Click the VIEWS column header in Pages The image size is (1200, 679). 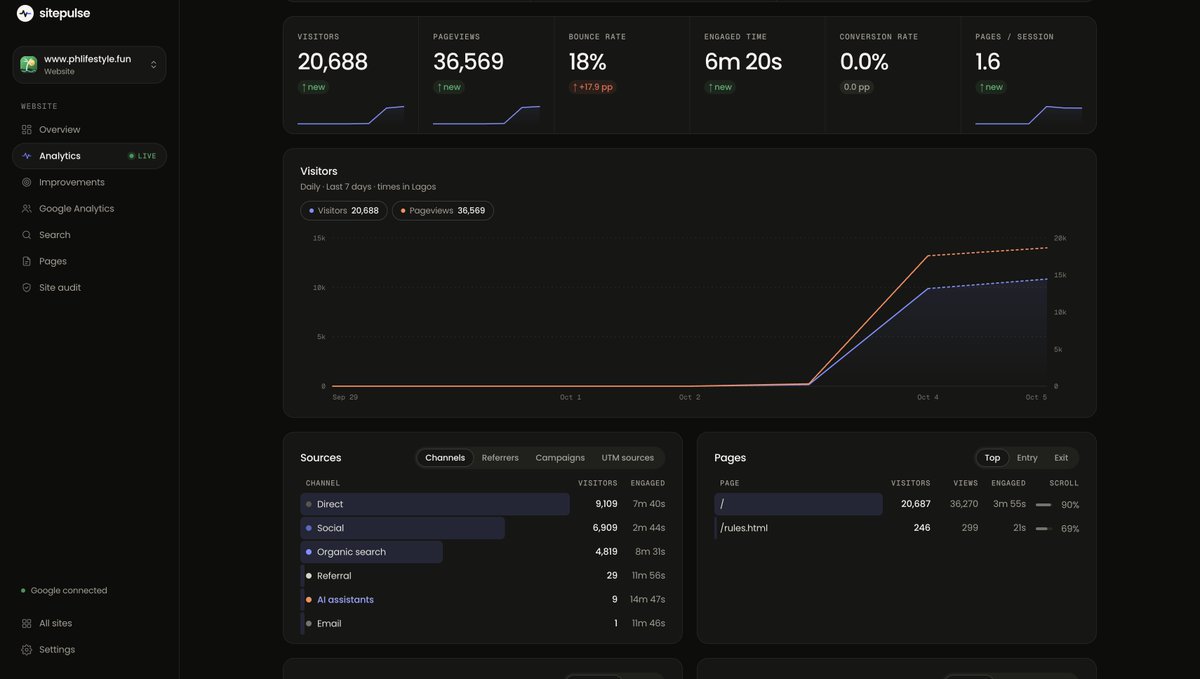coord(966,483)
